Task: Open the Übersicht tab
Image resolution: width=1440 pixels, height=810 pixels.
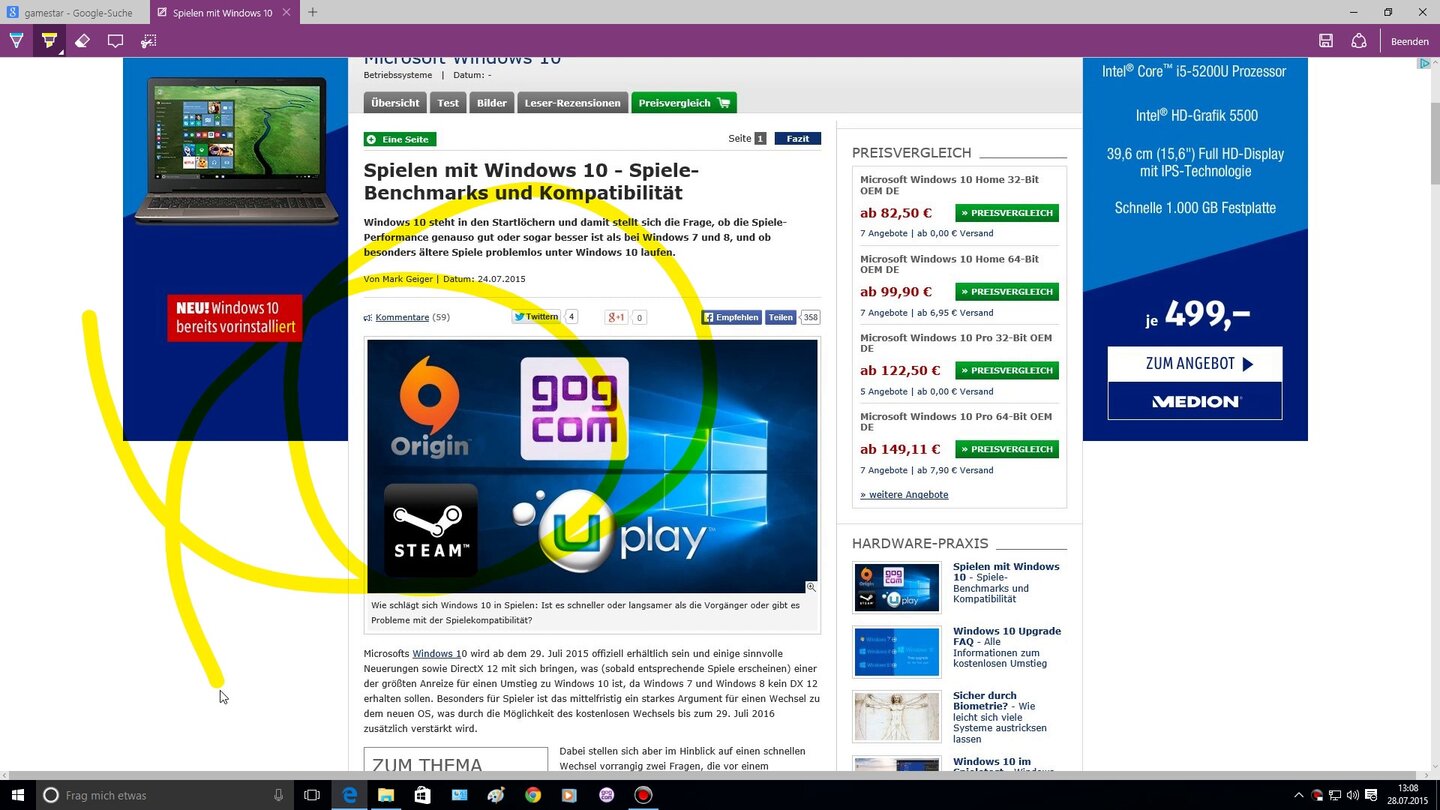Action: 395,102
